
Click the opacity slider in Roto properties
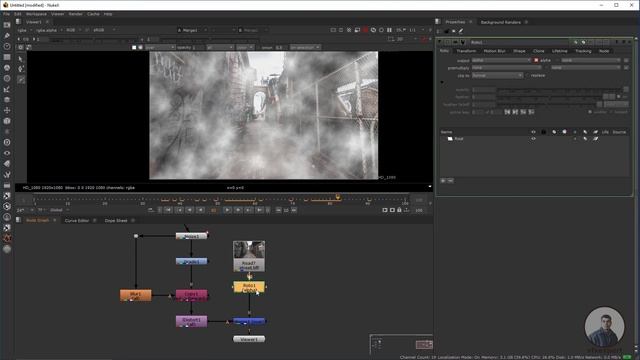coord(559,90)
